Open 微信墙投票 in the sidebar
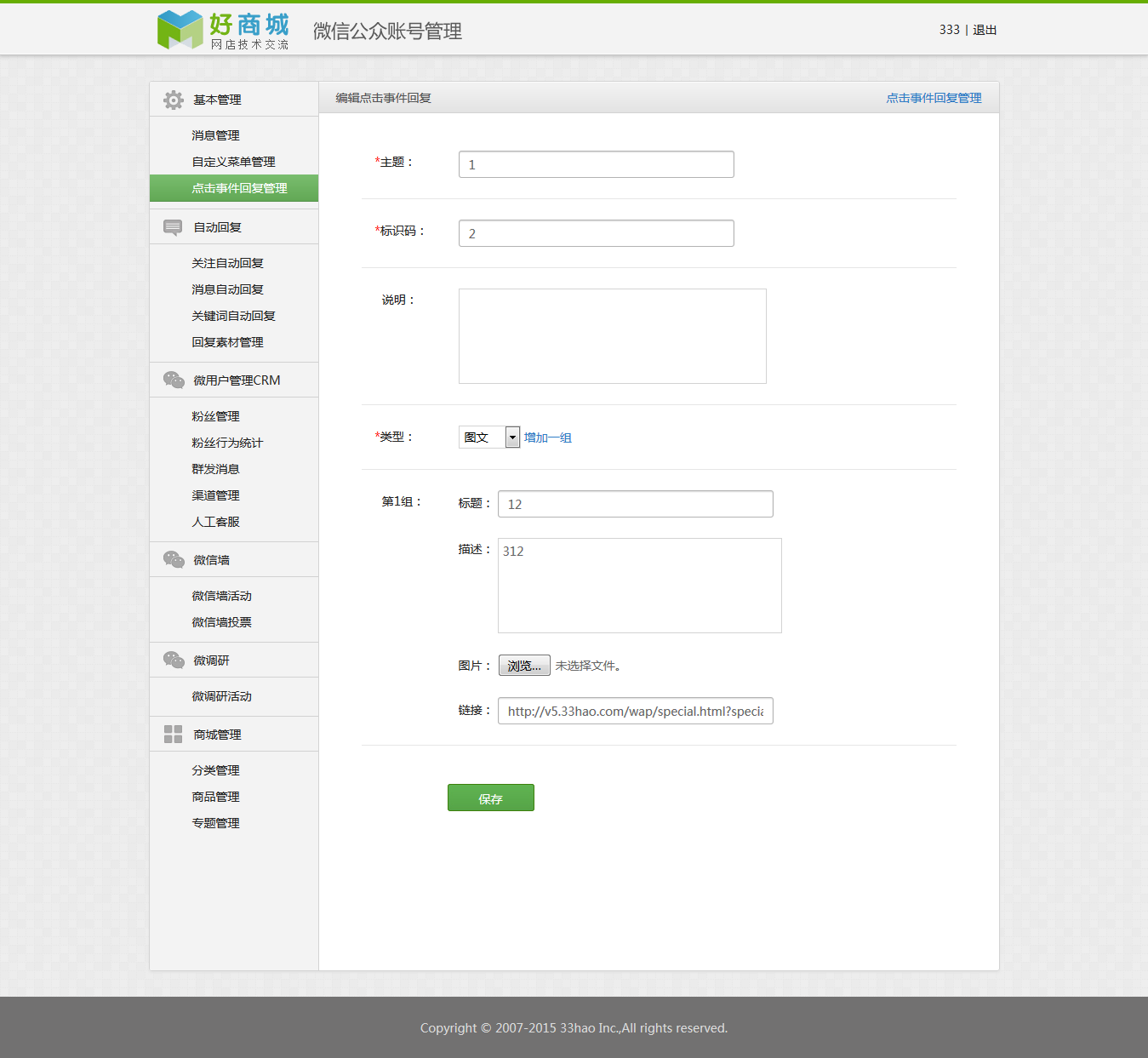 pos(221,622)
